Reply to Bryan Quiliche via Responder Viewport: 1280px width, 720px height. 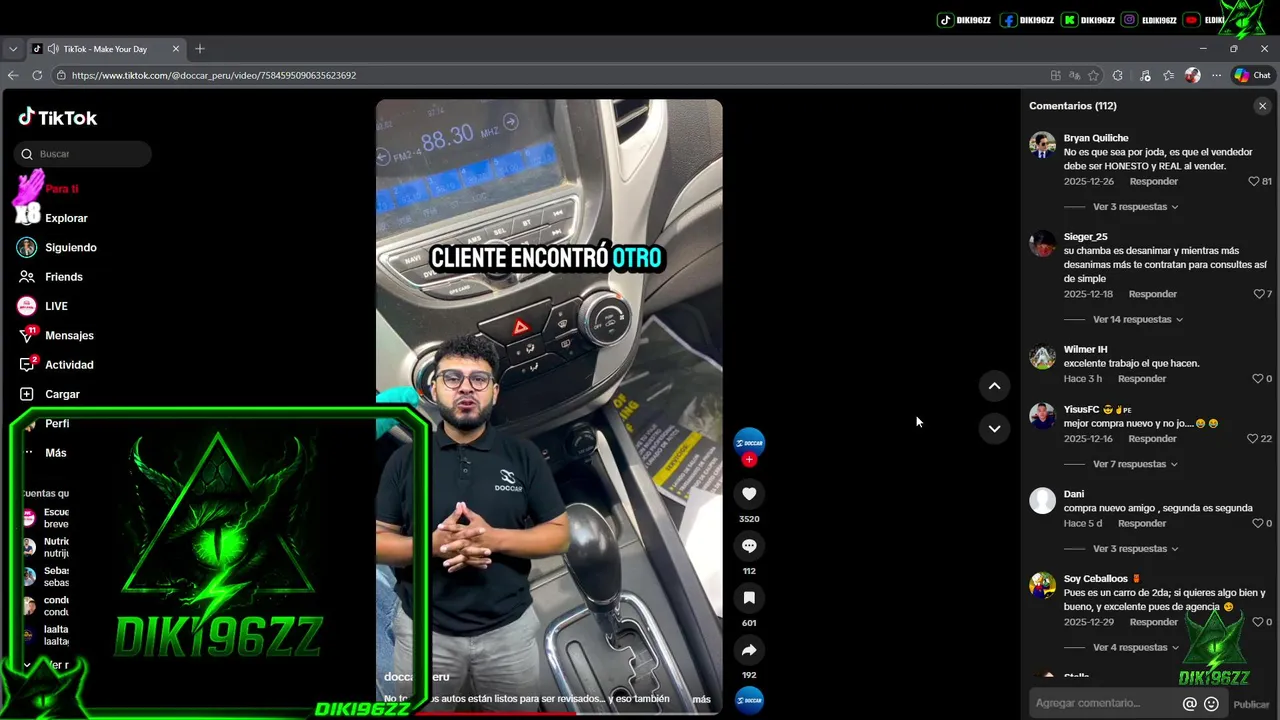click(x=1153, y=182)
